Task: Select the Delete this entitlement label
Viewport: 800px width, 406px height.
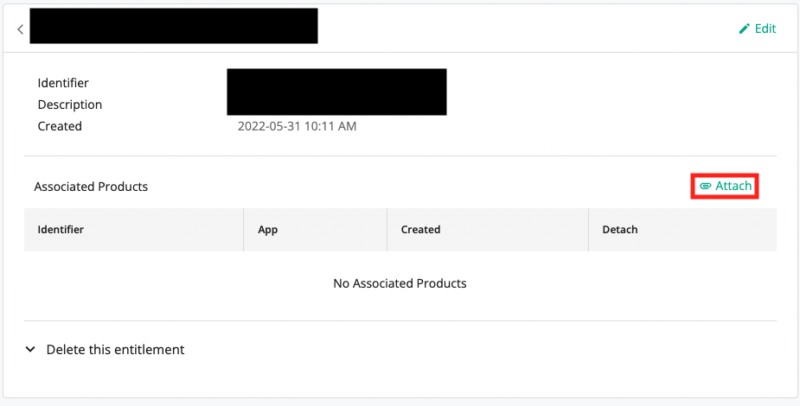Action: click(116, 350)
